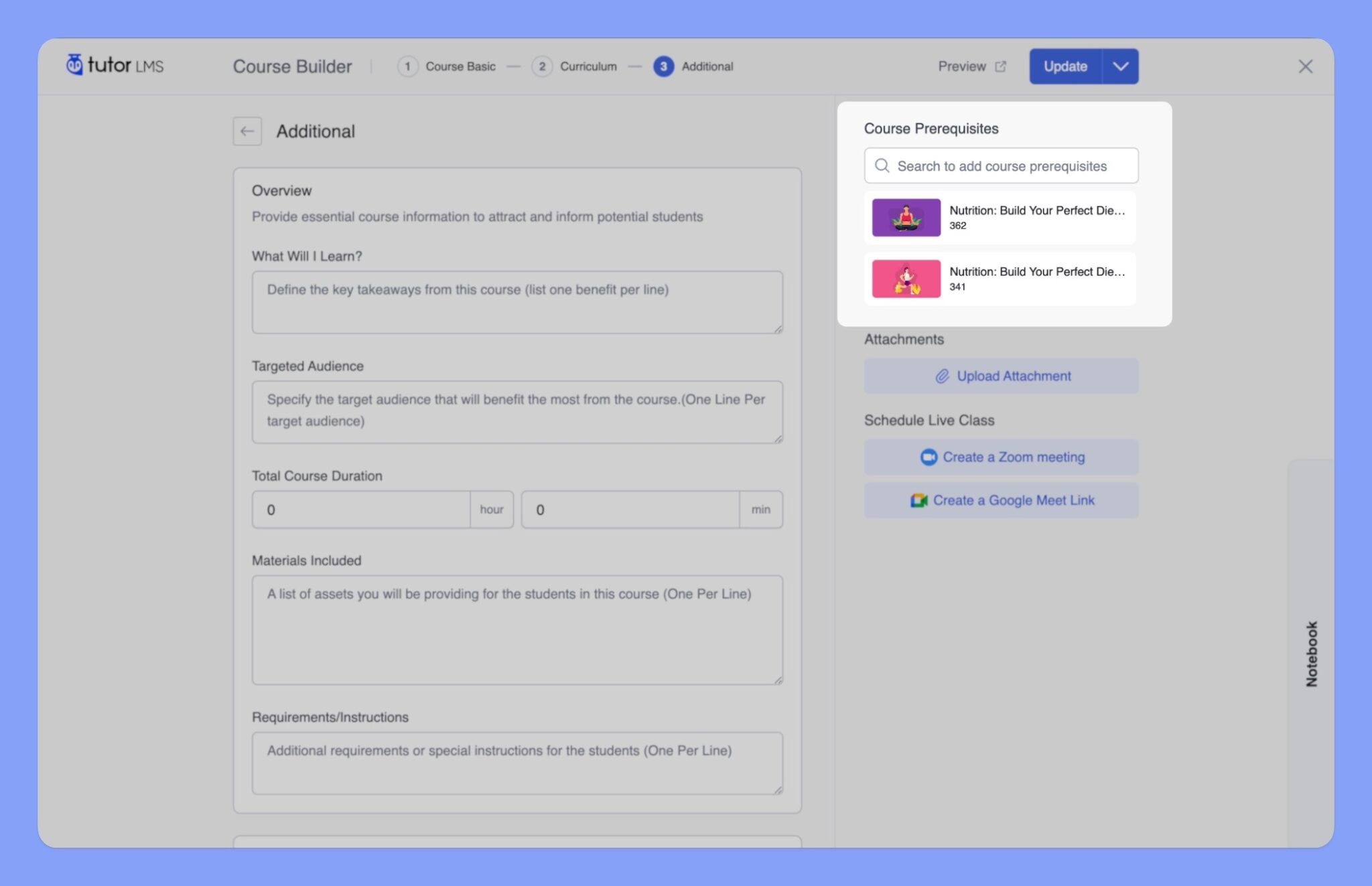Viewport: 1372px width, 886px height.
Task: Click the paperclip icon on Upload Attachment
Action: [x=942, y=376]
